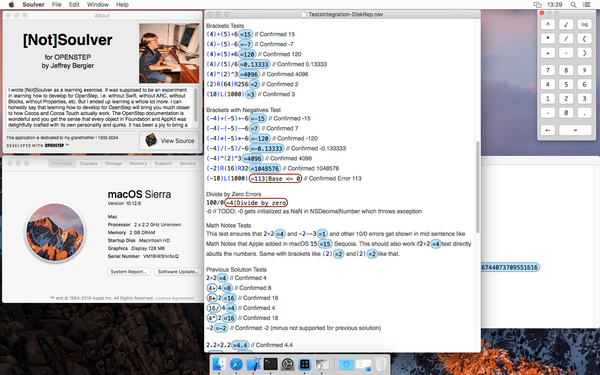The height and width of the screenshot is (375, 600).
Task: Click the exponent ^ key on the keypad
Action: 548,24
